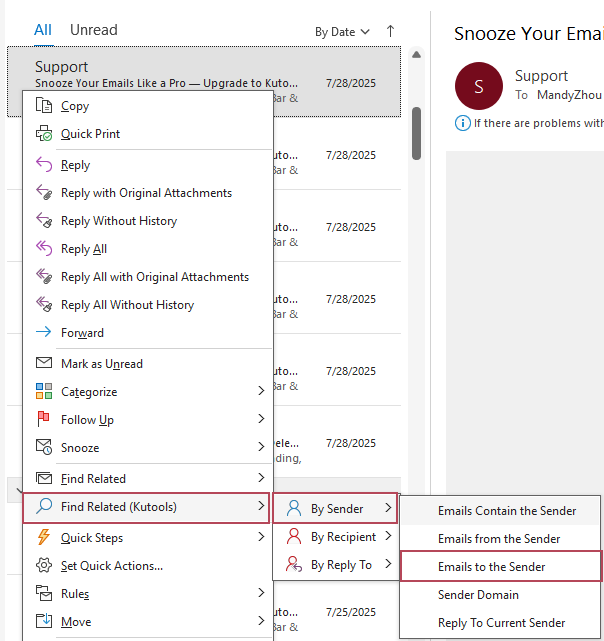Click Reply All Without History icon
This screenshot has height=641, width=604.
click(x=44, y=304)
